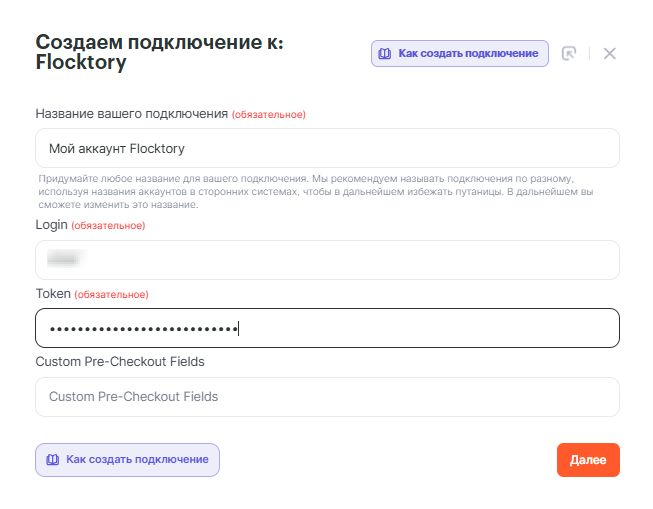Click the red "(обязательное)" marker next to Login
Viewport: 653px width, 509px height.
click(108, 226)
